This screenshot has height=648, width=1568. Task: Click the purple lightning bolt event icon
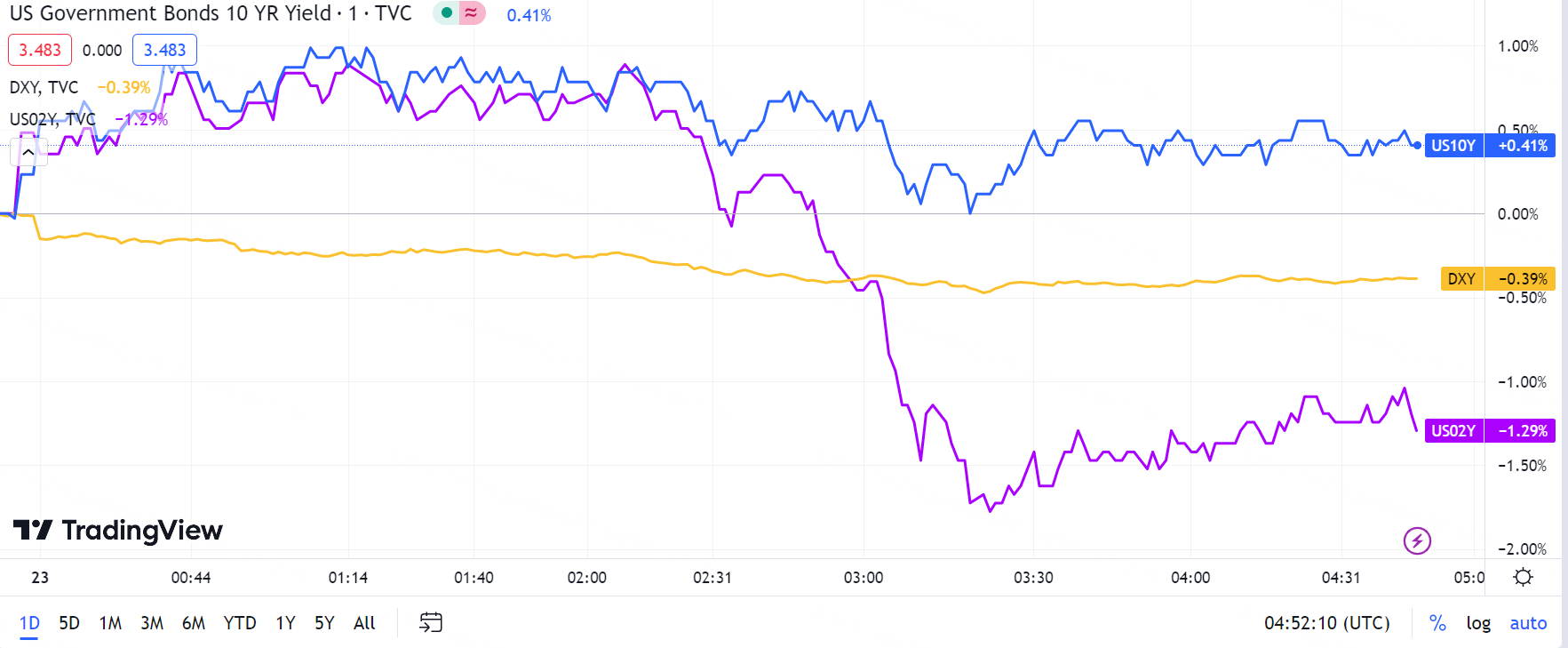pyautogui.click(x=1417, y=540)
